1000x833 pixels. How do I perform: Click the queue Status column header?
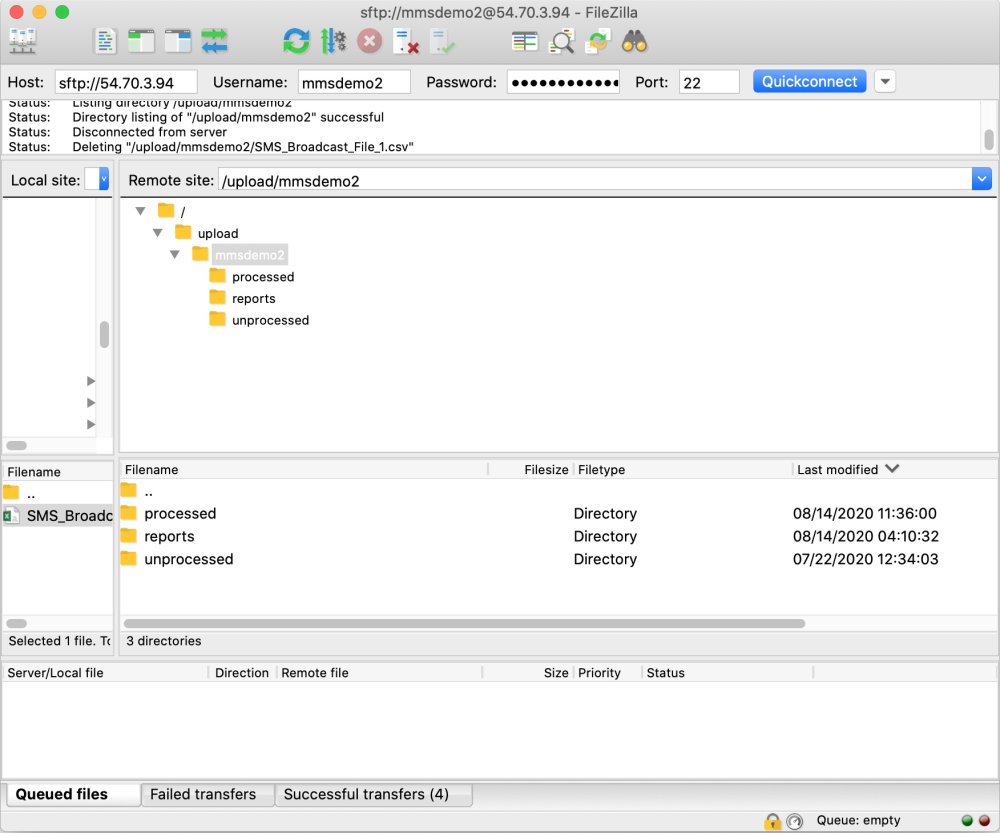(x=727, y=672)
